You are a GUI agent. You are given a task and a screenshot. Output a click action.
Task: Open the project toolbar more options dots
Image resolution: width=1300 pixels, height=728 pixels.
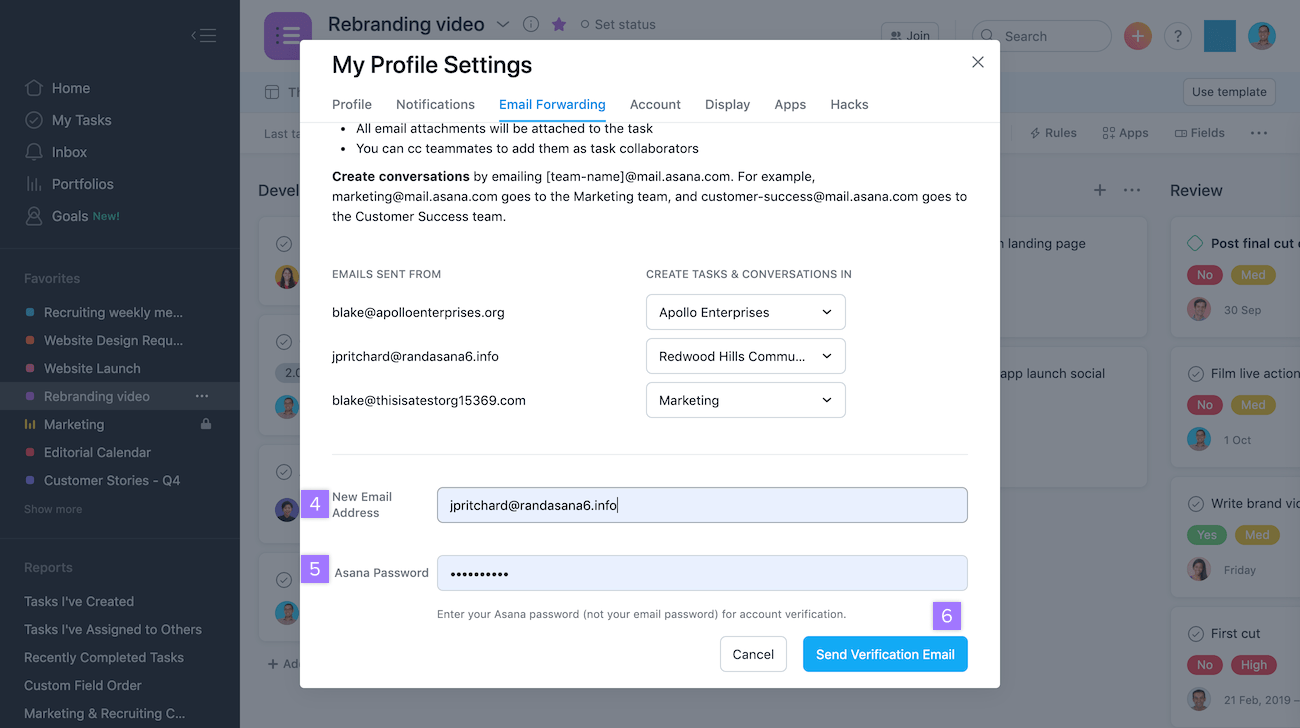(x=1259, y=133)
